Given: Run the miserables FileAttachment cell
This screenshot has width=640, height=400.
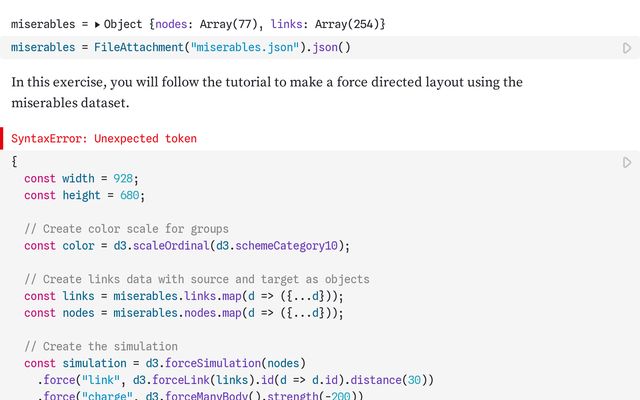Looking at the screenshot, I should click(627, 48).
